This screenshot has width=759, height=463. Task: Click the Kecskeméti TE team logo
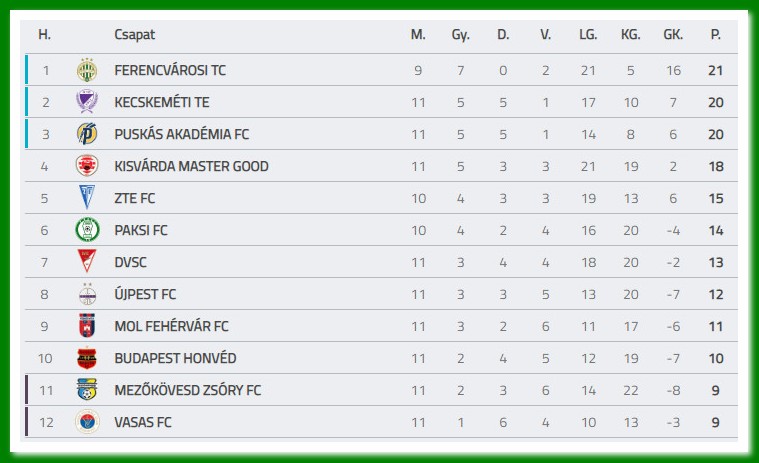tap(87, 102)
